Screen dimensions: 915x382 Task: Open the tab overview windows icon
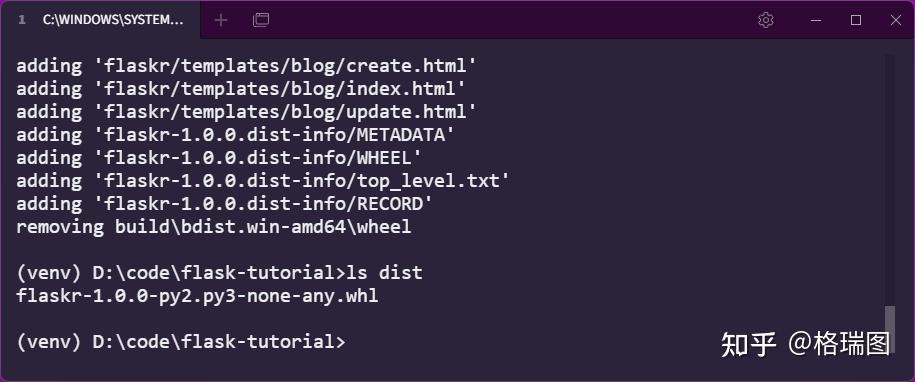261,20
